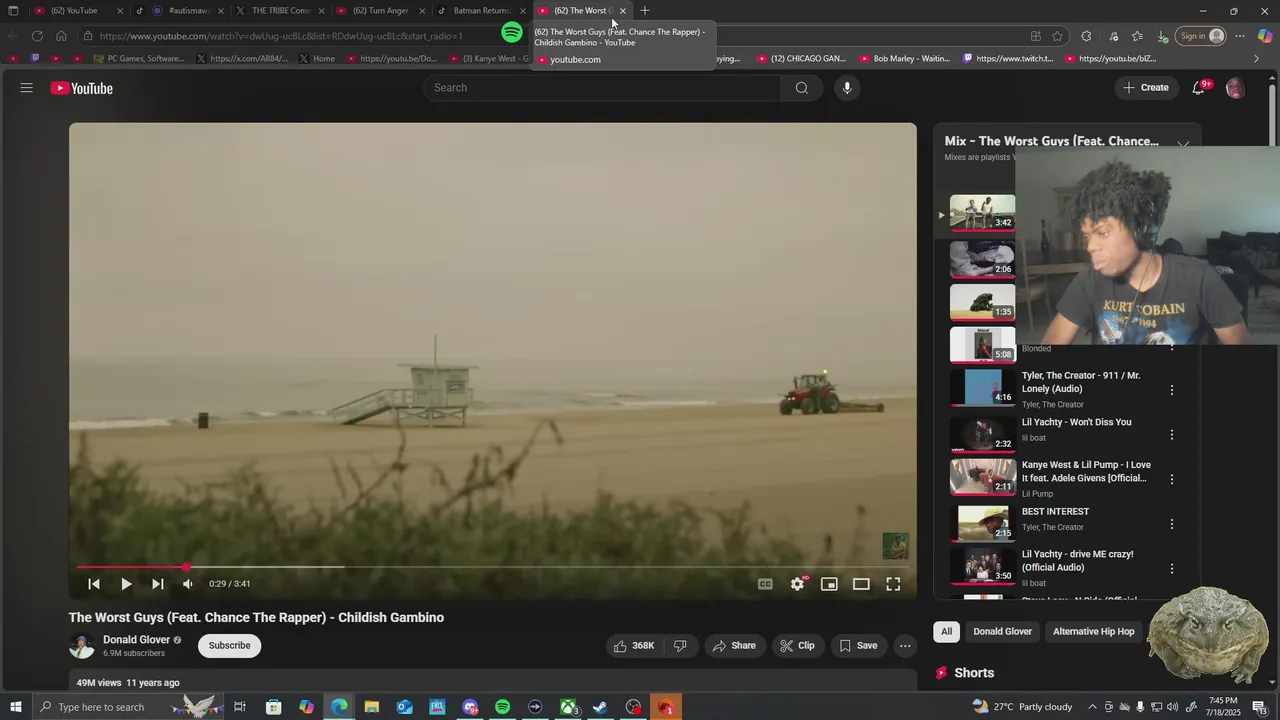Image resolution: width=1280 pixels, height=720 pixels.
Task: Go to the YouTube home logo
Action: (x=82, y=88)
